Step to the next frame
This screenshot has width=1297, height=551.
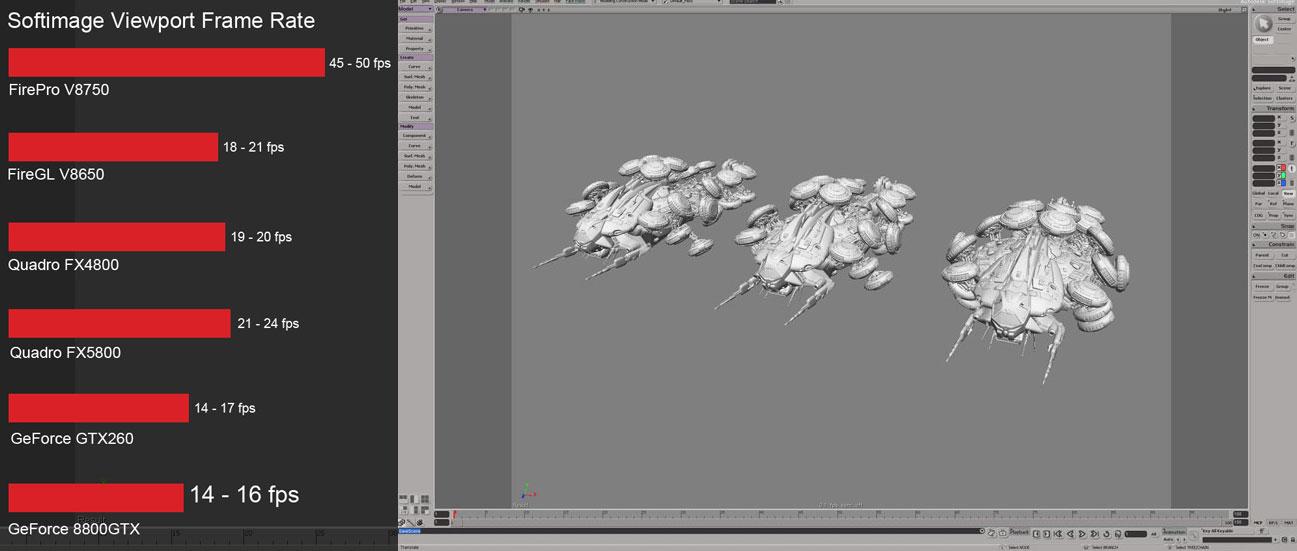point(1046,534)
